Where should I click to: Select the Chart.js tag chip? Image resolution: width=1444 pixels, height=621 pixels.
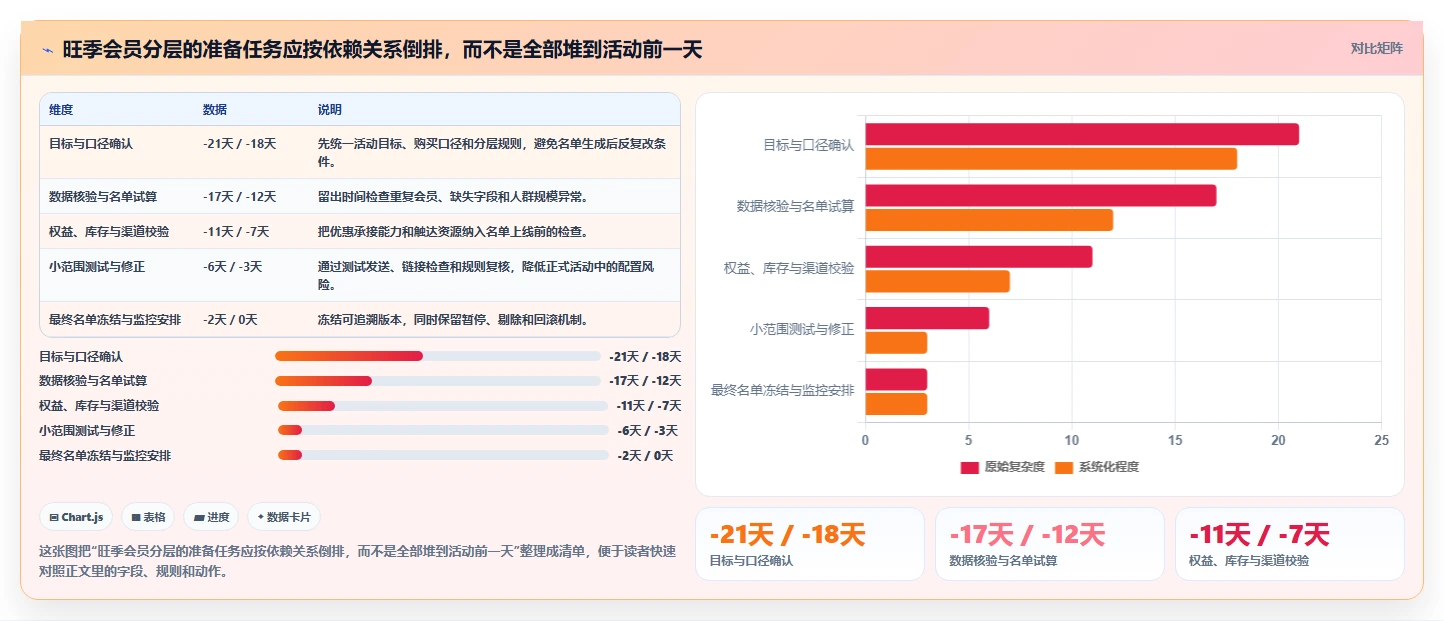tap(77, 517)
